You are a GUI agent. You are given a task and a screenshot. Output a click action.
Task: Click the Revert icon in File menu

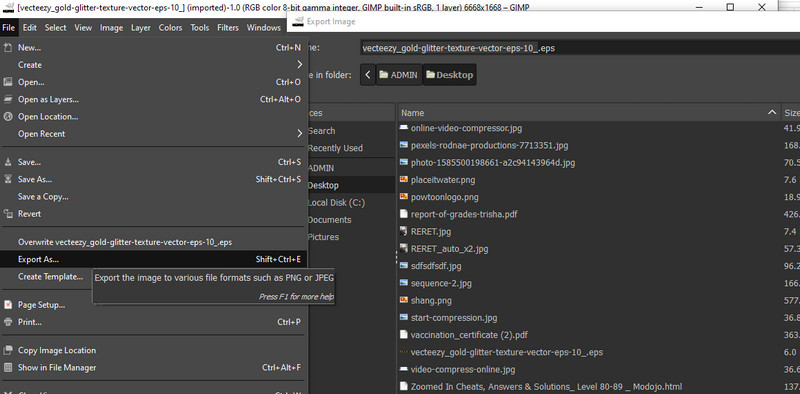8,213
